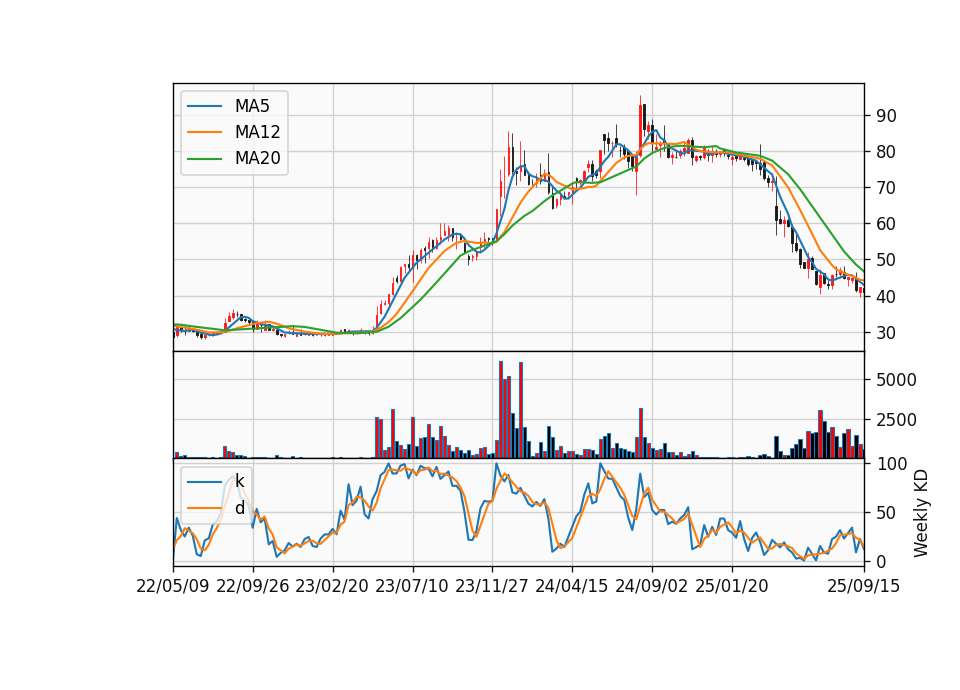The width and height of the screenshot is (960, 690).
Task: Click the 22/09/26 date tick label
Action: click(x=253, y=587)
